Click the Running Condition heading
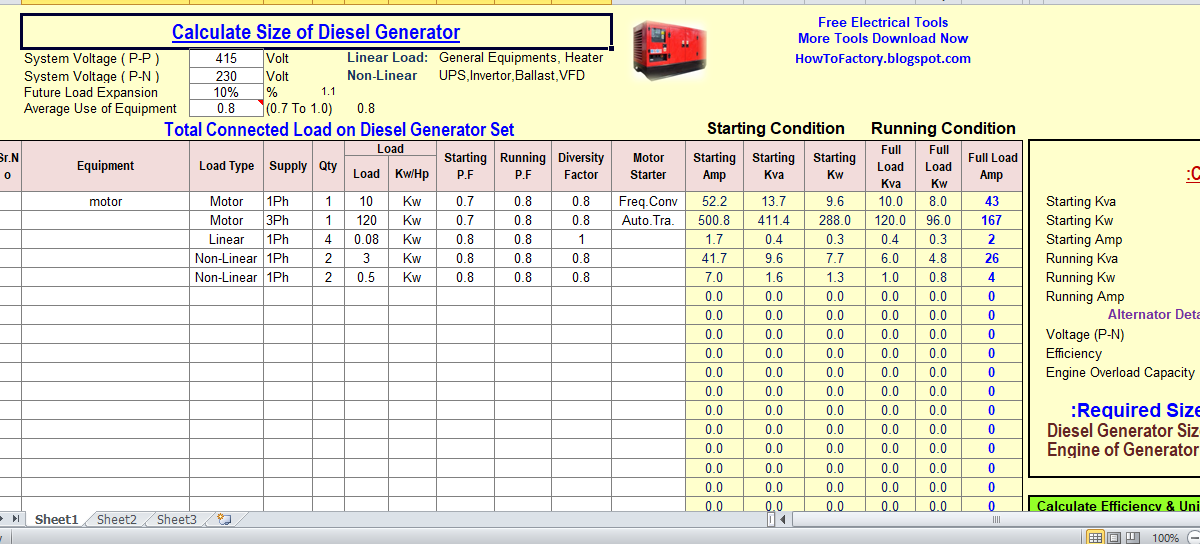Screen dimensions: 1200x544 coord(943,128)
